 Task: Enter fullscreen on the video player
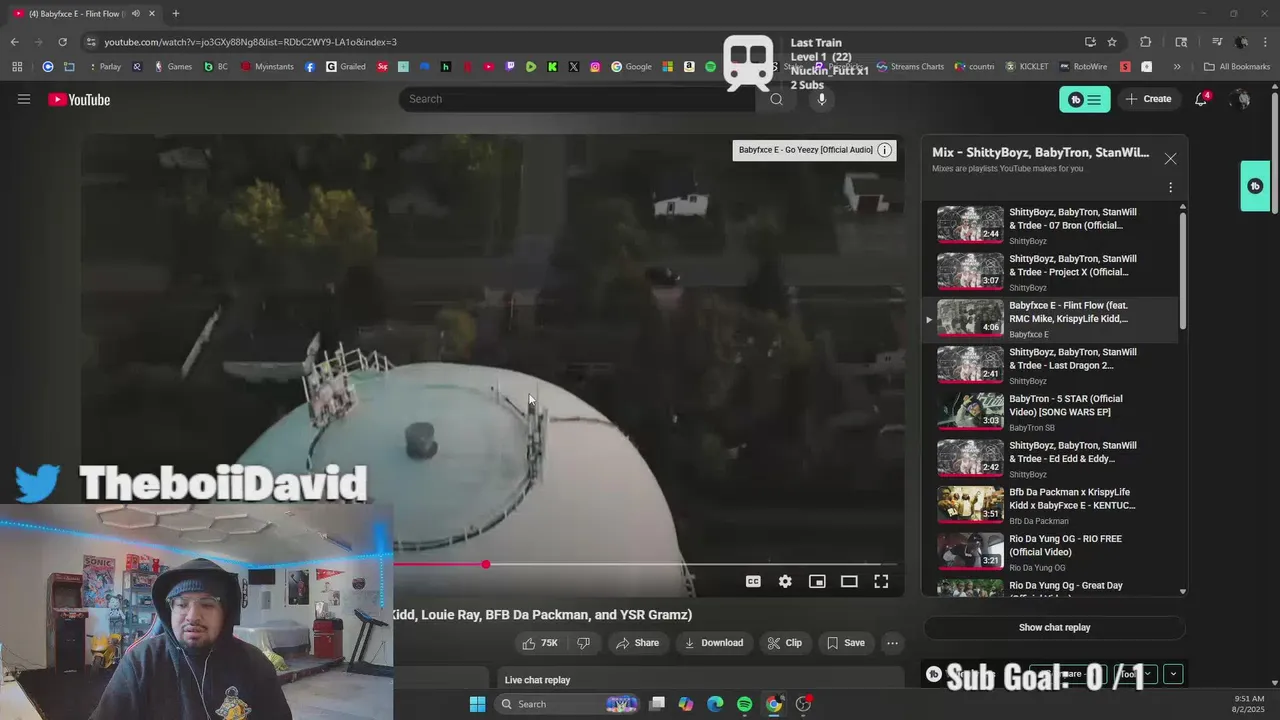(x=881, y=581)
